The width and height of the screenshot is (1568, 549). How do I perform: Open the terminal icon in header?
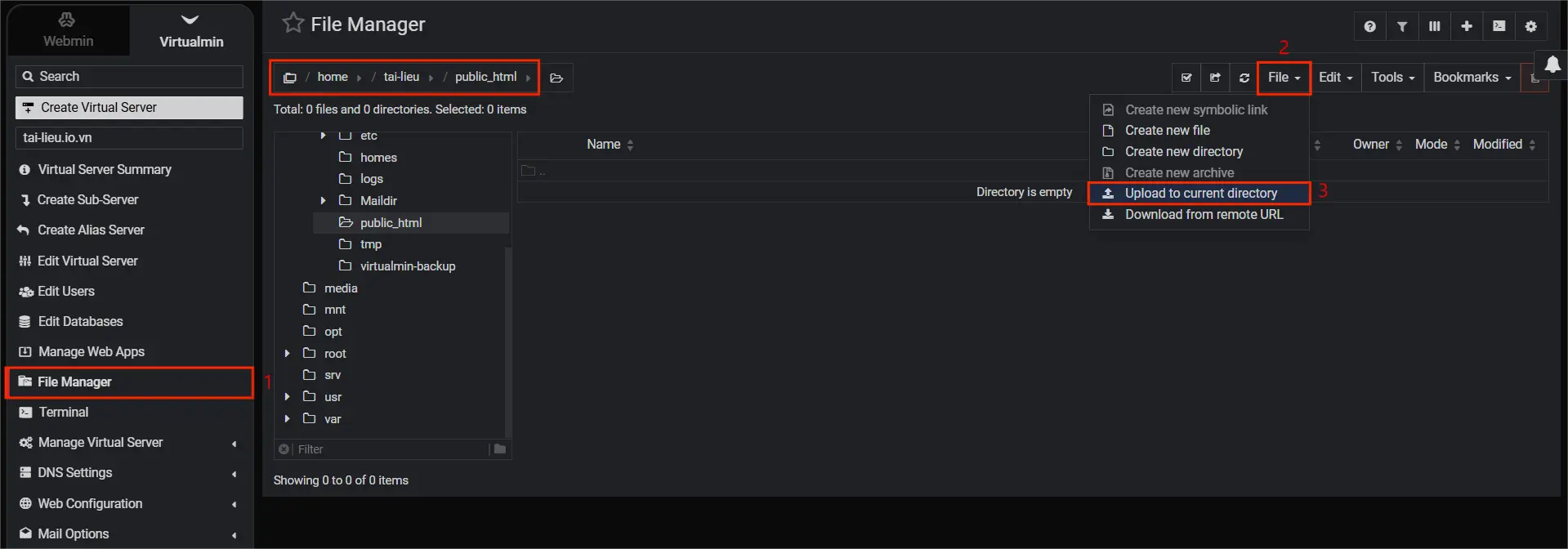[x=1499, y=26]
